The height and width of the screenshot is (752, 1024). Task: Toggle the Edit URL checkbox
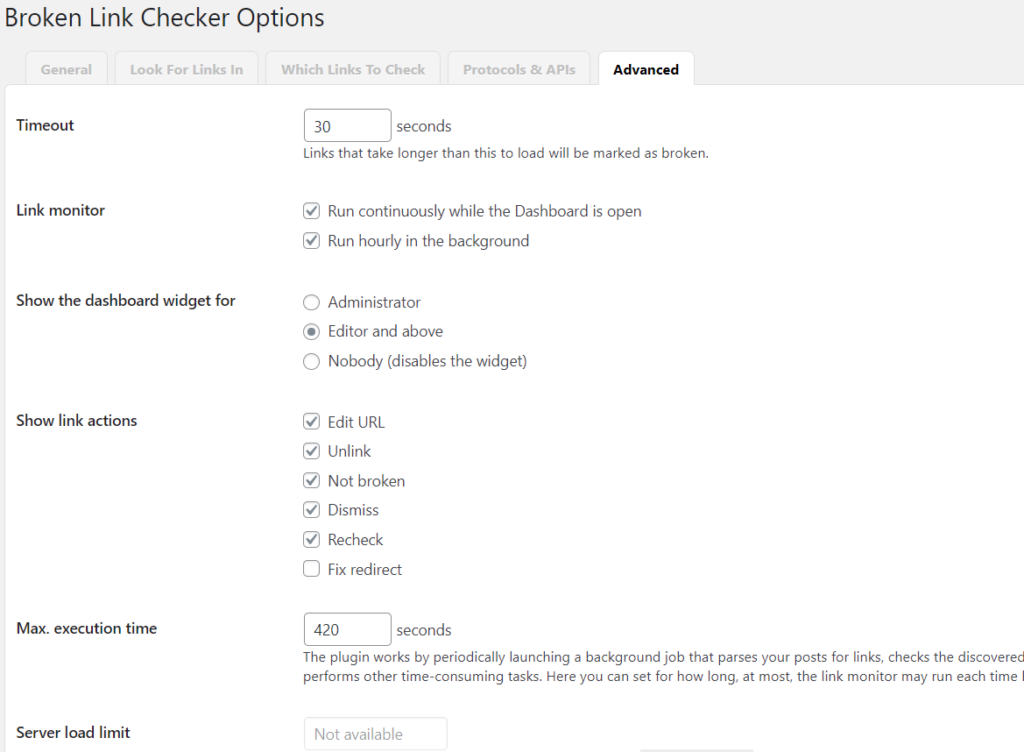coord(312,422)
